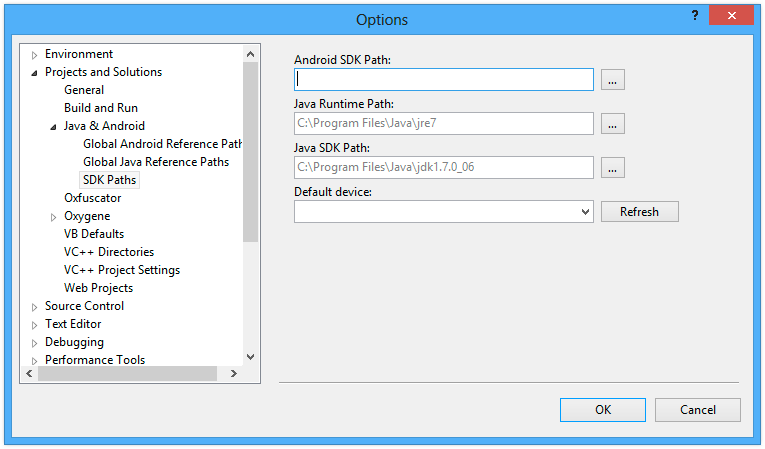
Task: Select the Java & Android label
Action: click(104, 126)
